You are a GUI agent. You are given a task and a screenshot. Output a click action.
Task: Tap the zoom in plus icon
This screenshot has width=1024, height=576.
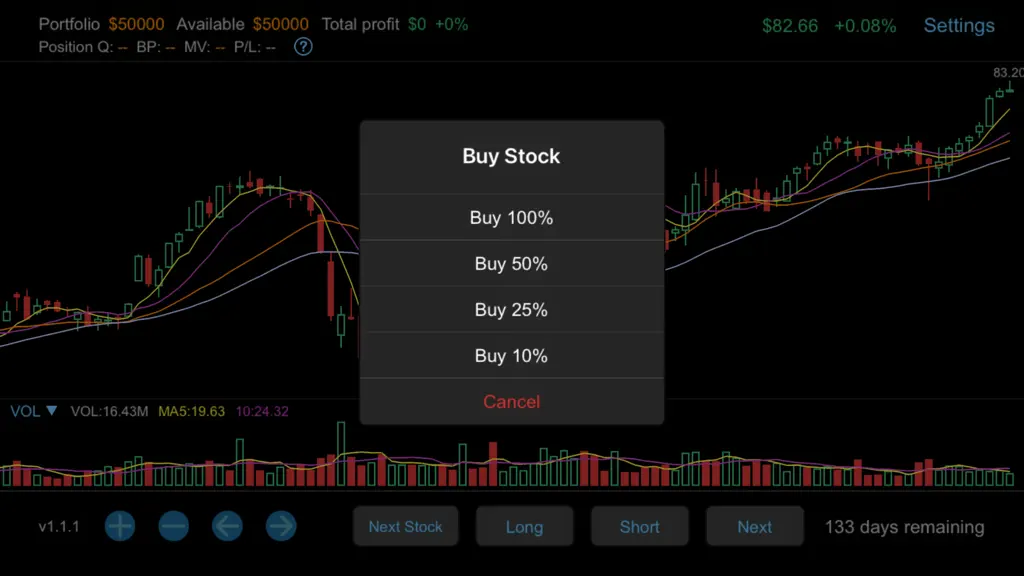click(120, 526)
